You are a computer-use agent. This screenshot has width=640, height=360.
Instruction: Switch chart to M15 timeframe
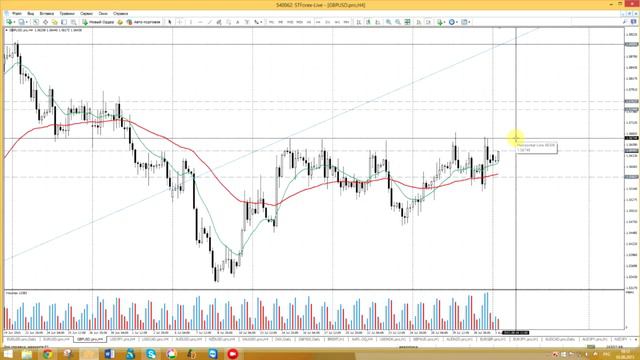(x=290, y=22)
